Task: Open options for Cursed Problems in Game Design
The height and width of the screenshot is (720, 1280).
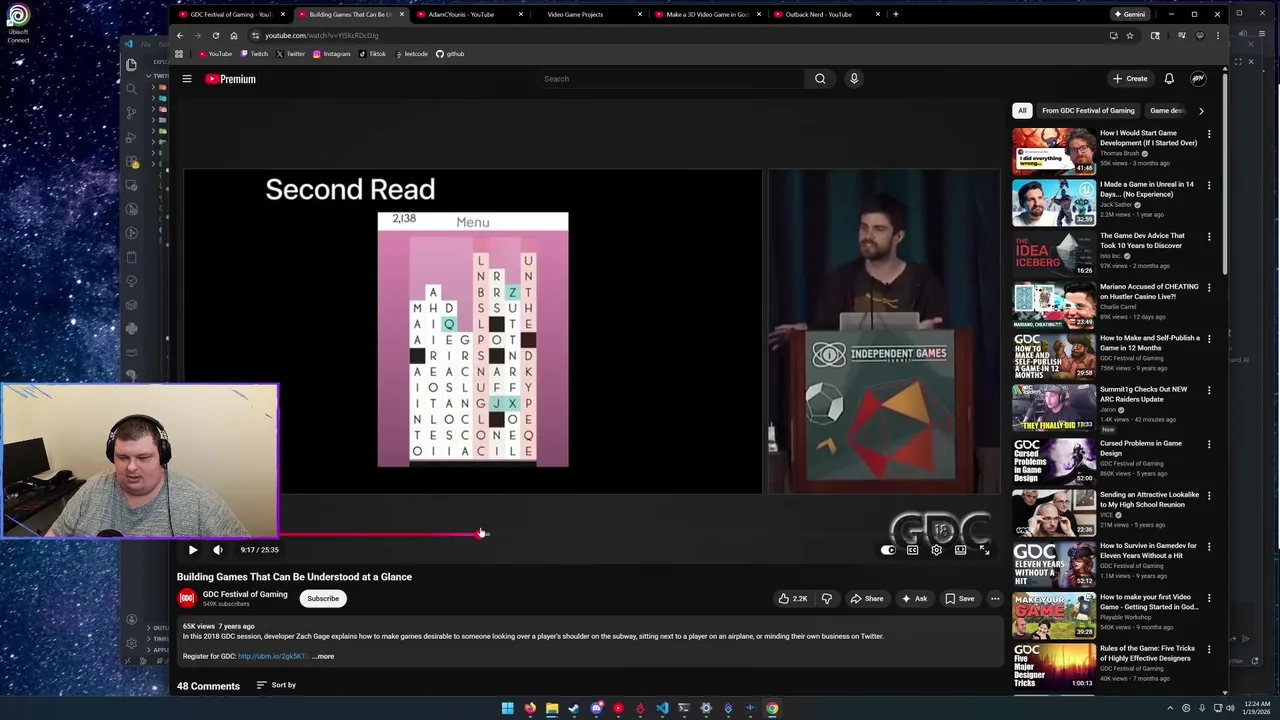Action: tap(1209, 444)
